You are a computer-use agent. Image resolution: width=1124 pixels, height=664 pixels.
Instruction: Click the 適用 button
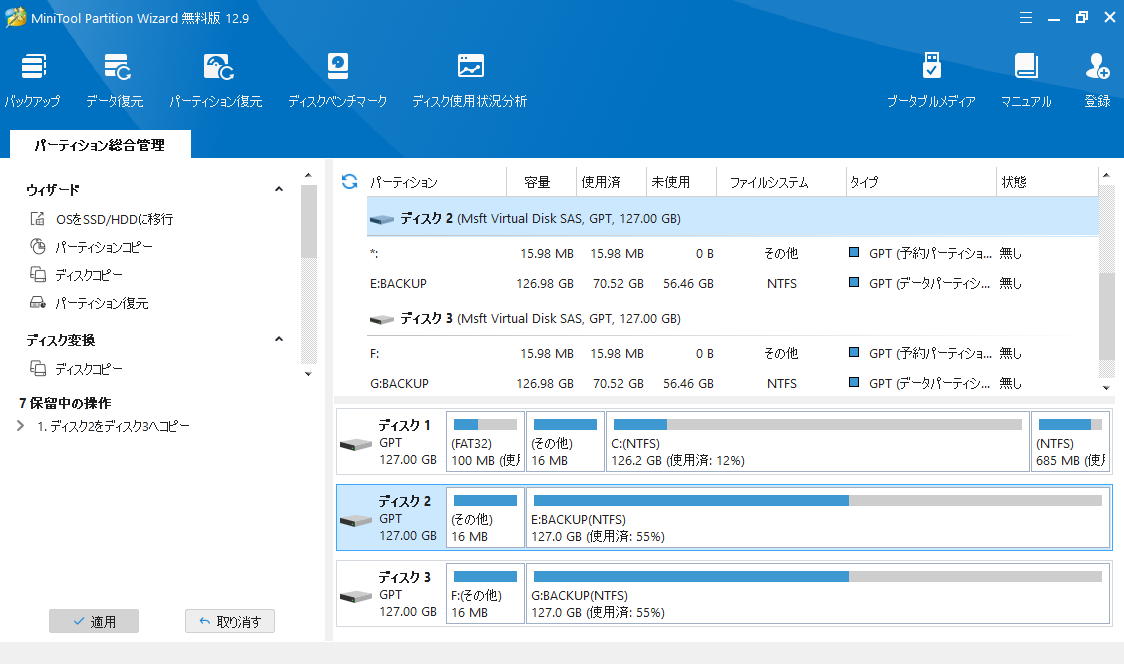click(94, 621)
